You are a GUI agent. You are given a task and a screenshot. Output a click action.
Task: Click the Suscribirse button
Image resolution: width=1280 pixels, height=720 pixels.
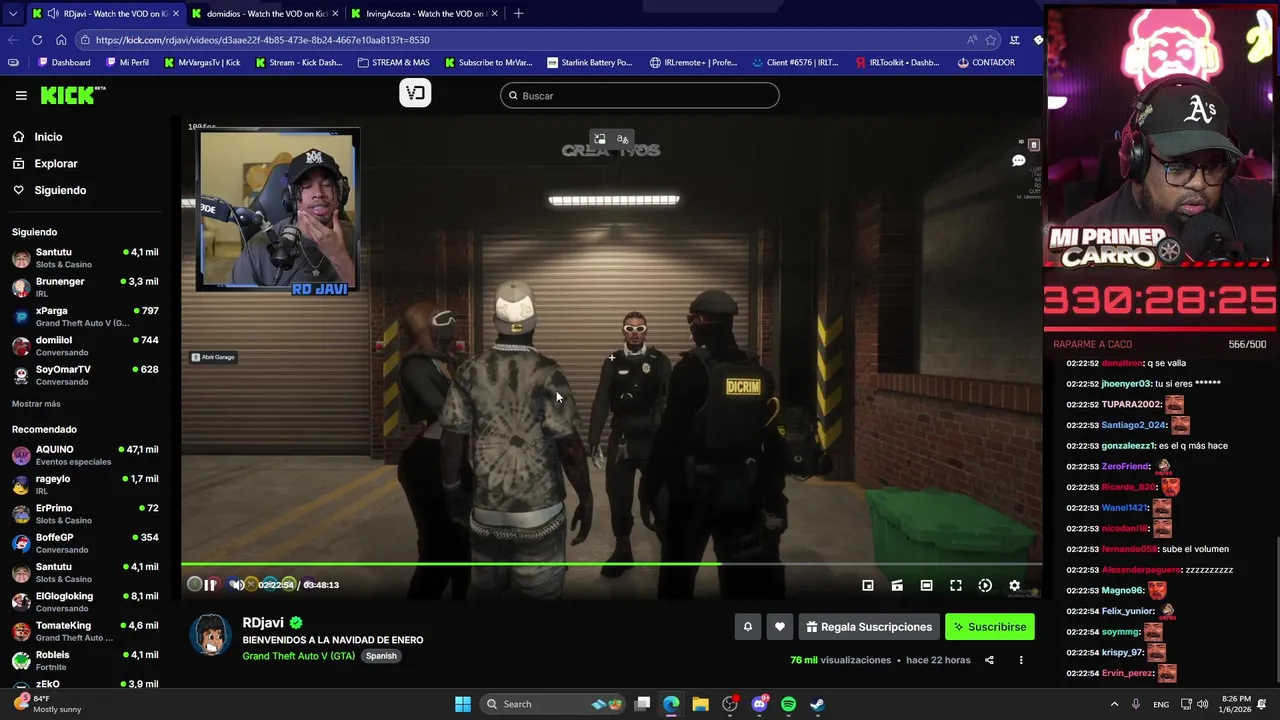(990, 627)
